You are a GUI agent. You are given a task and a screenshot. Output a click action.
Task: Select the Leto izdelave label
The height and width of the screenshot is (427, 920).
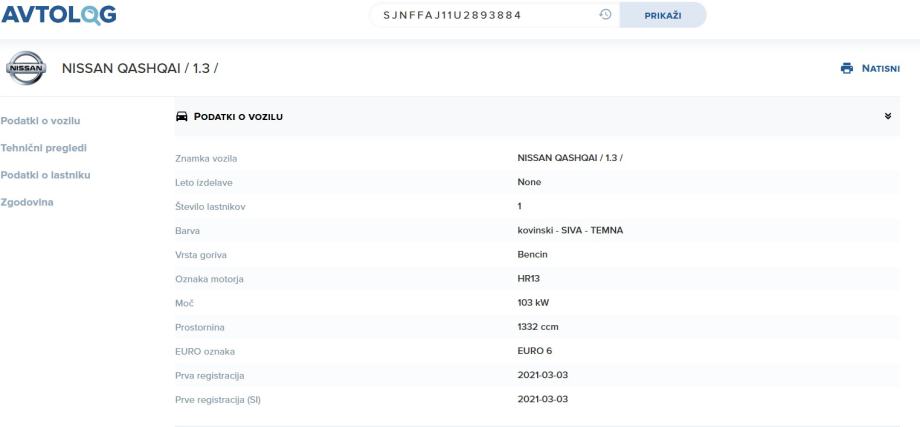coord(204,182)
